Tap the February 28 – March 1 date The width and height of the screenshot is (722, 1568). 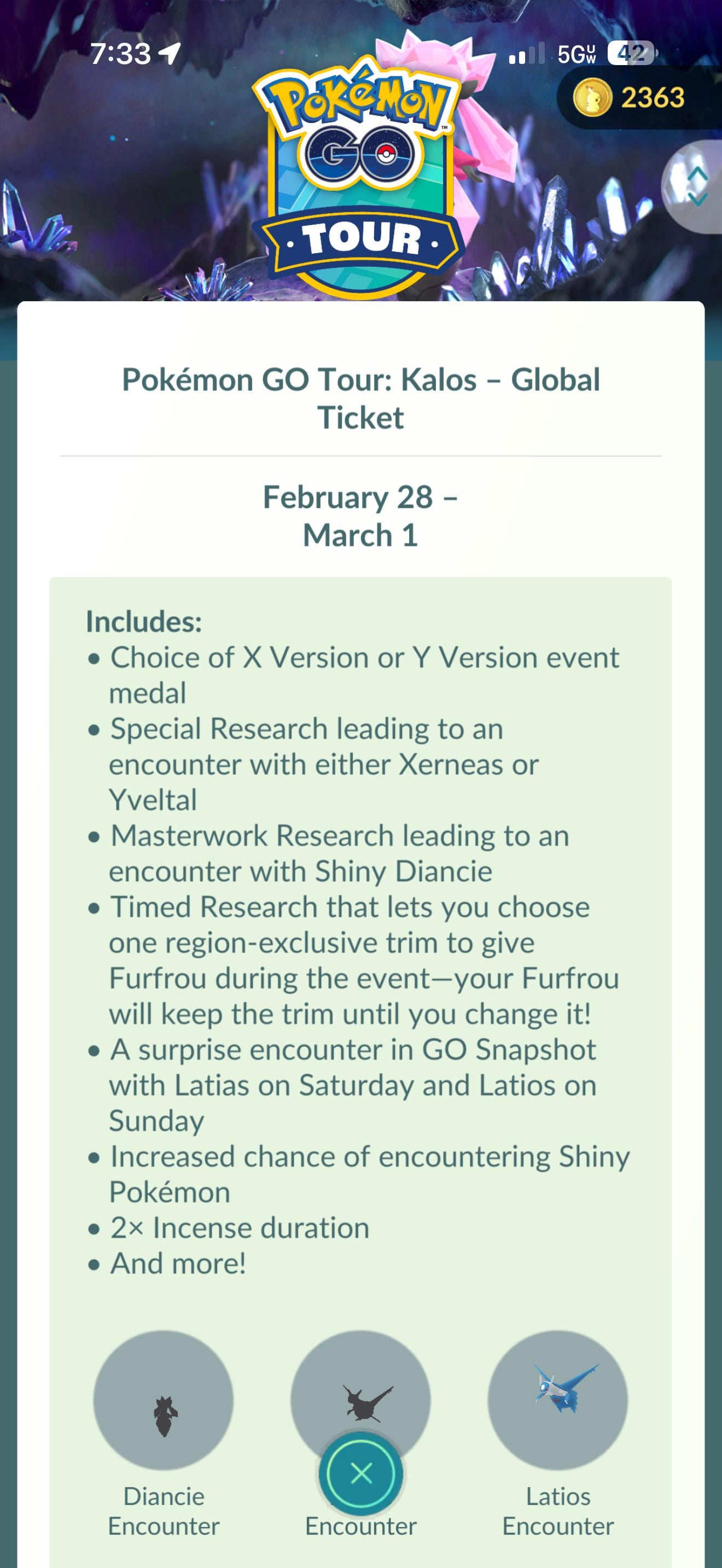(361, 516)
